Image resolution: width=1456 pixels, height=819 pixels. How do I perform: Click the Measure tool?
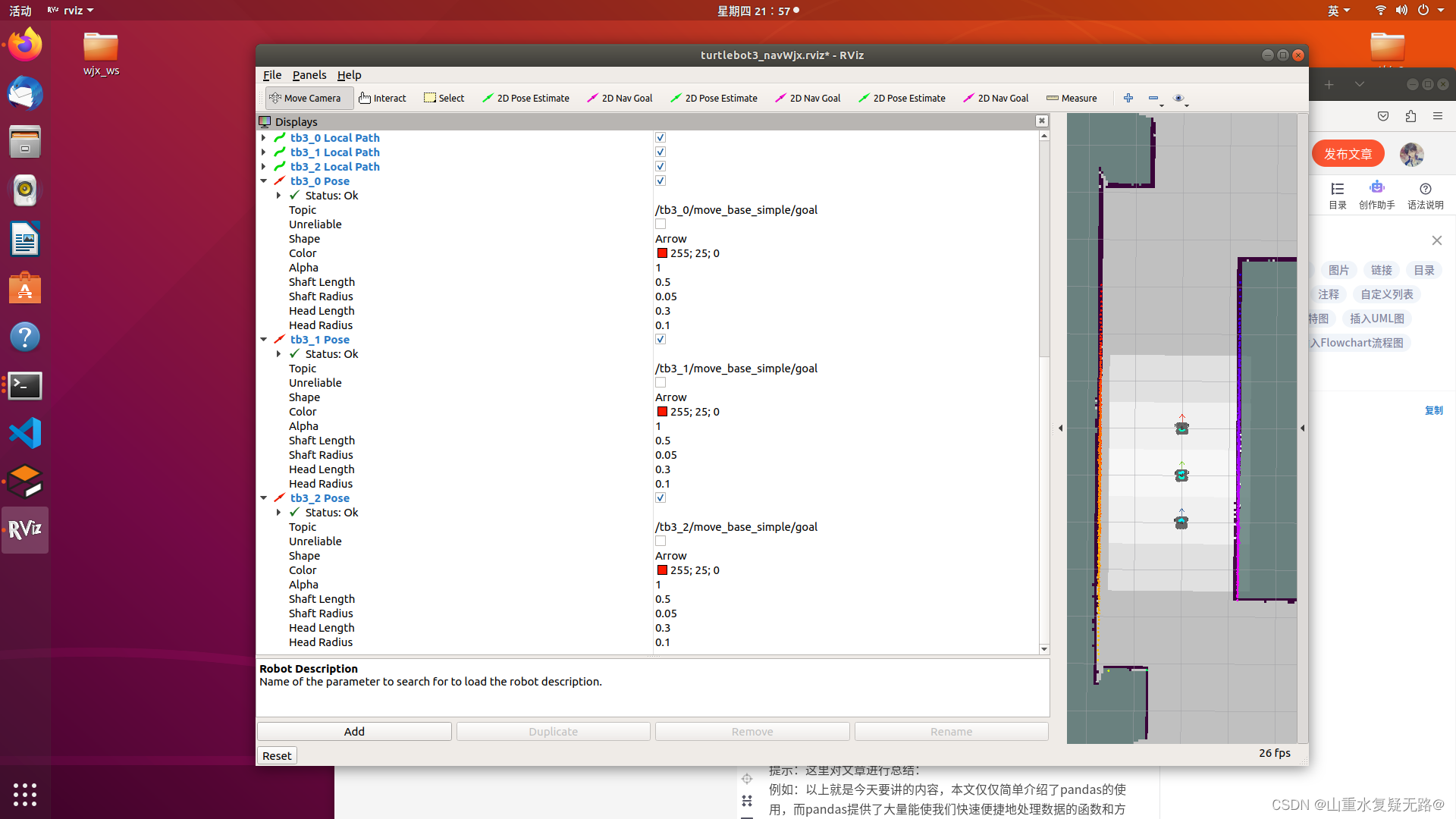(1072, 98)
